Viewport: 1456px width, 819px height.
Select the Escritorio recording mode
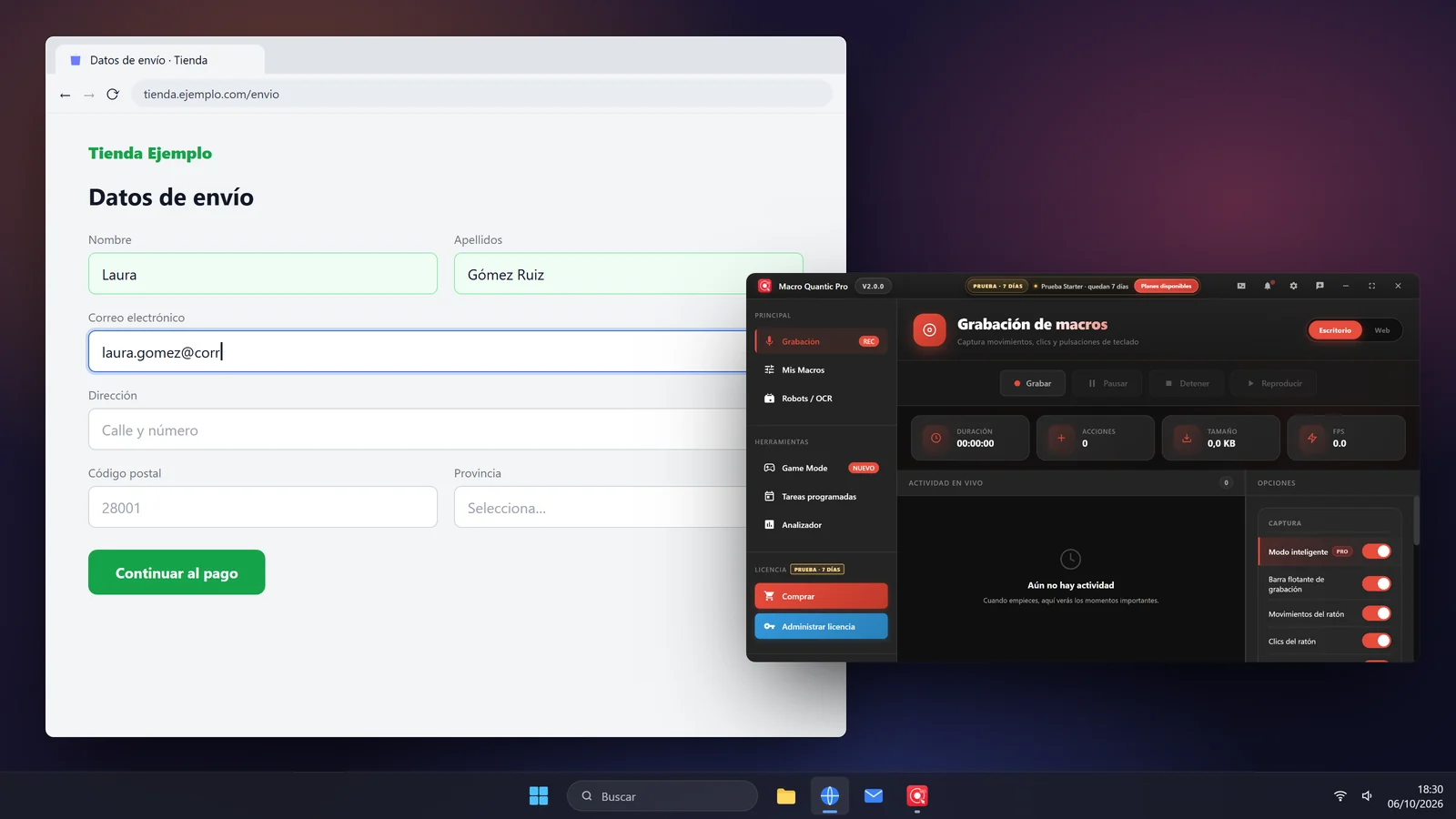coord(1335,330)
